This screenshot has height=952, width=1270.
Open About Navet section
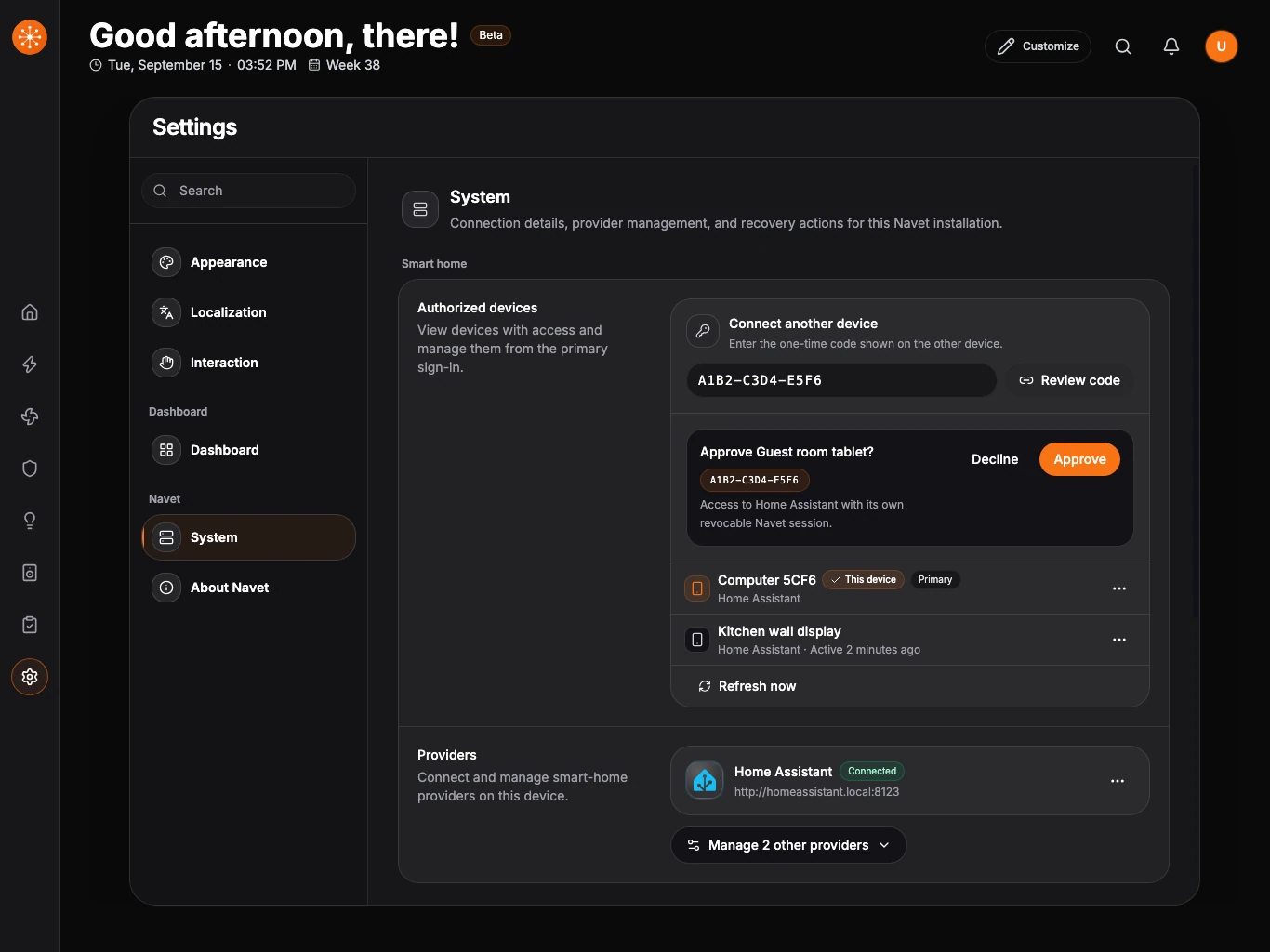[248, 588]
